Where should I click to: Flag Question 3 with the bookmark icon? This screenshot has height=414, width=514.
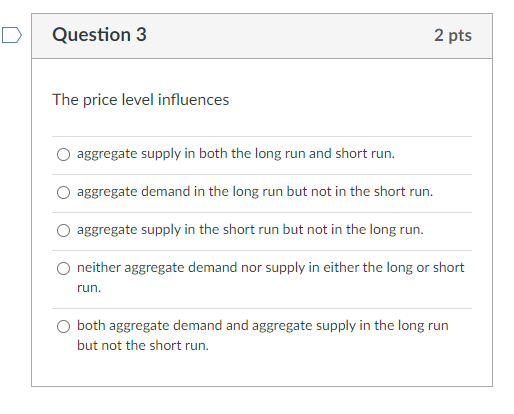tap(12, 35)
